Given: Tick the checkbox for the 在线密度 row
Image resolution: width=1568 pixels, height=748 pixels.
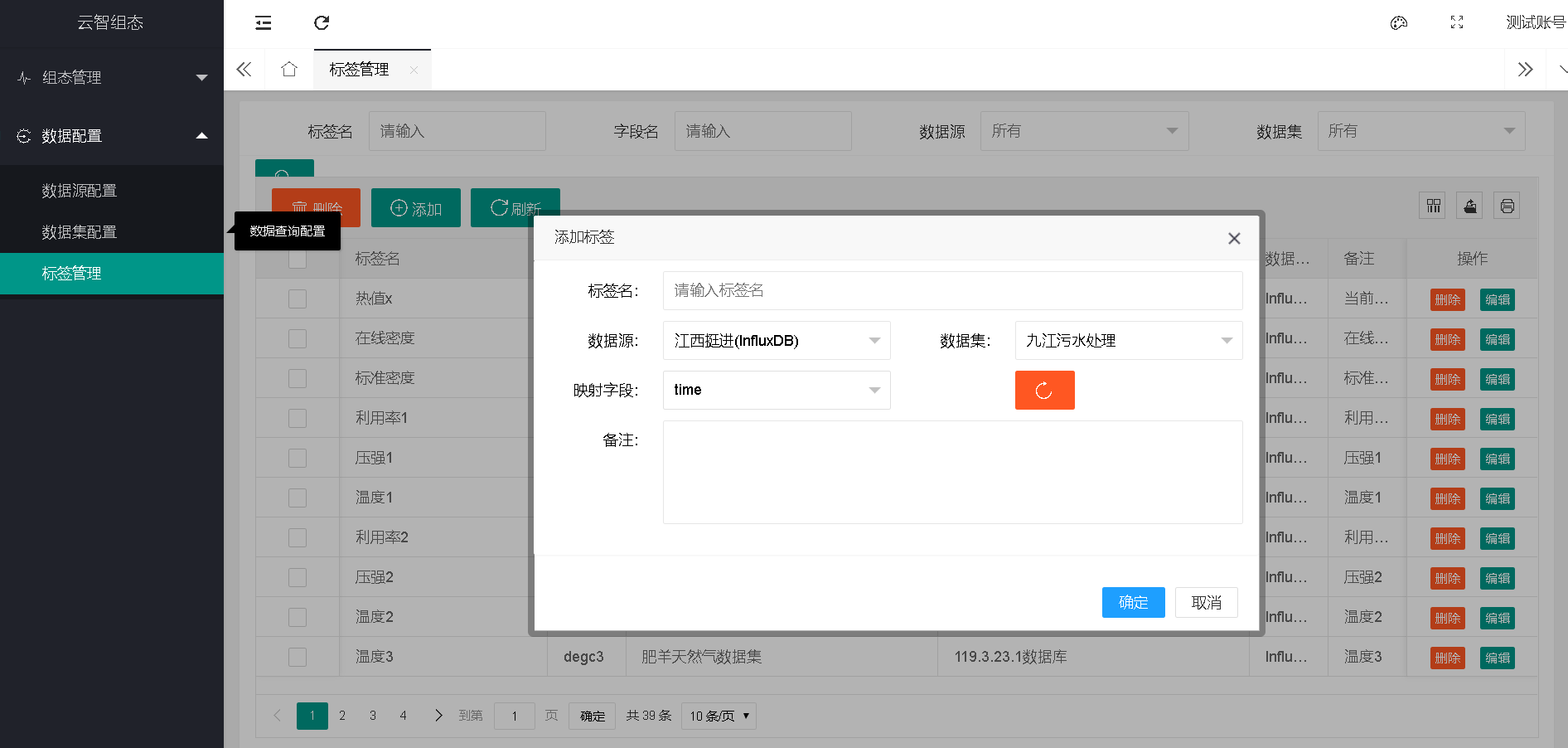Looking at the screenshot, I should pos(298,338).
